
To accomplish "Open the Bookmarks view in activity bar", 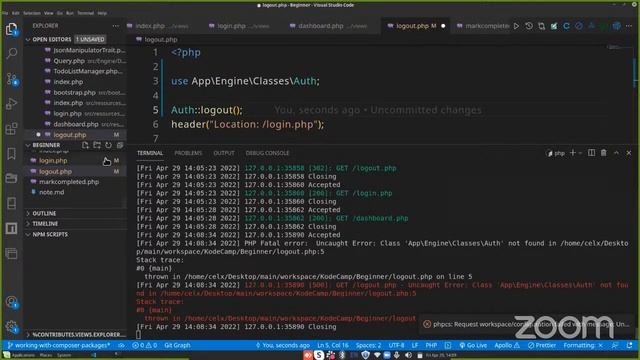I will coord(11,153).
